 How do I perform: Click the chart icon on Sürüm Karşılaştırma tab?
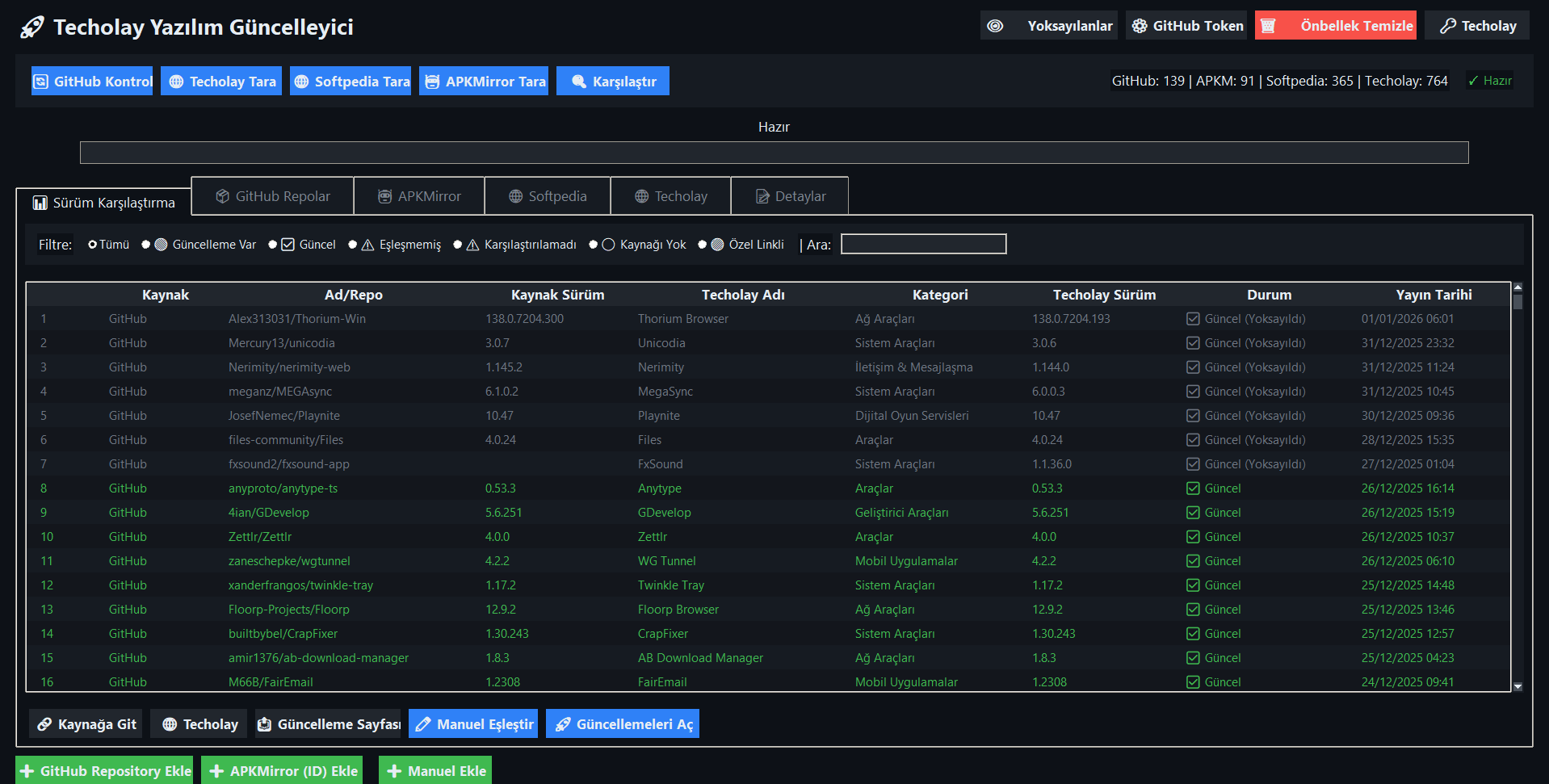coord(40,203)
